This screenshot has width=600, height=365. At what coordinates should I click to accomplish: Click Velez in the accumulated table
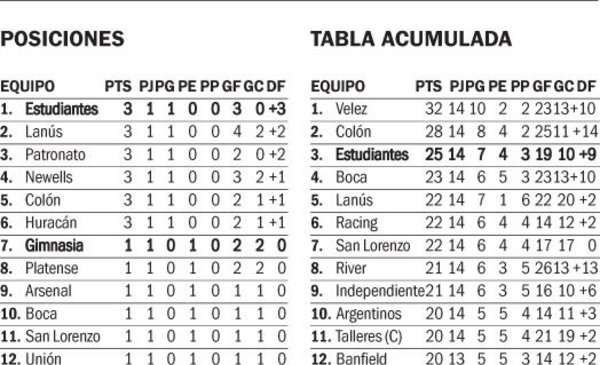tap(351, 109)
